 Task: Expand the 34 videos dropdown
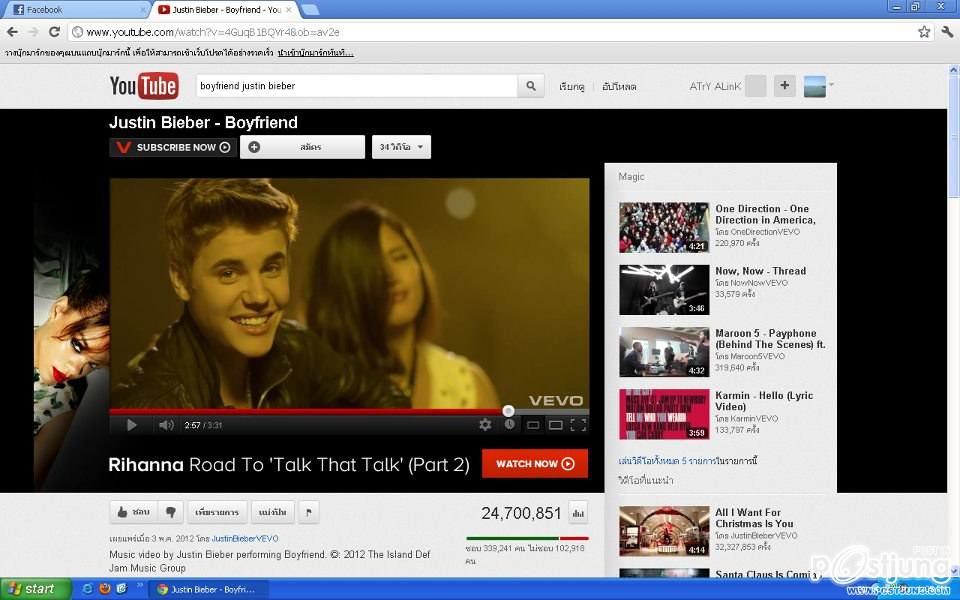pos(401,147)
